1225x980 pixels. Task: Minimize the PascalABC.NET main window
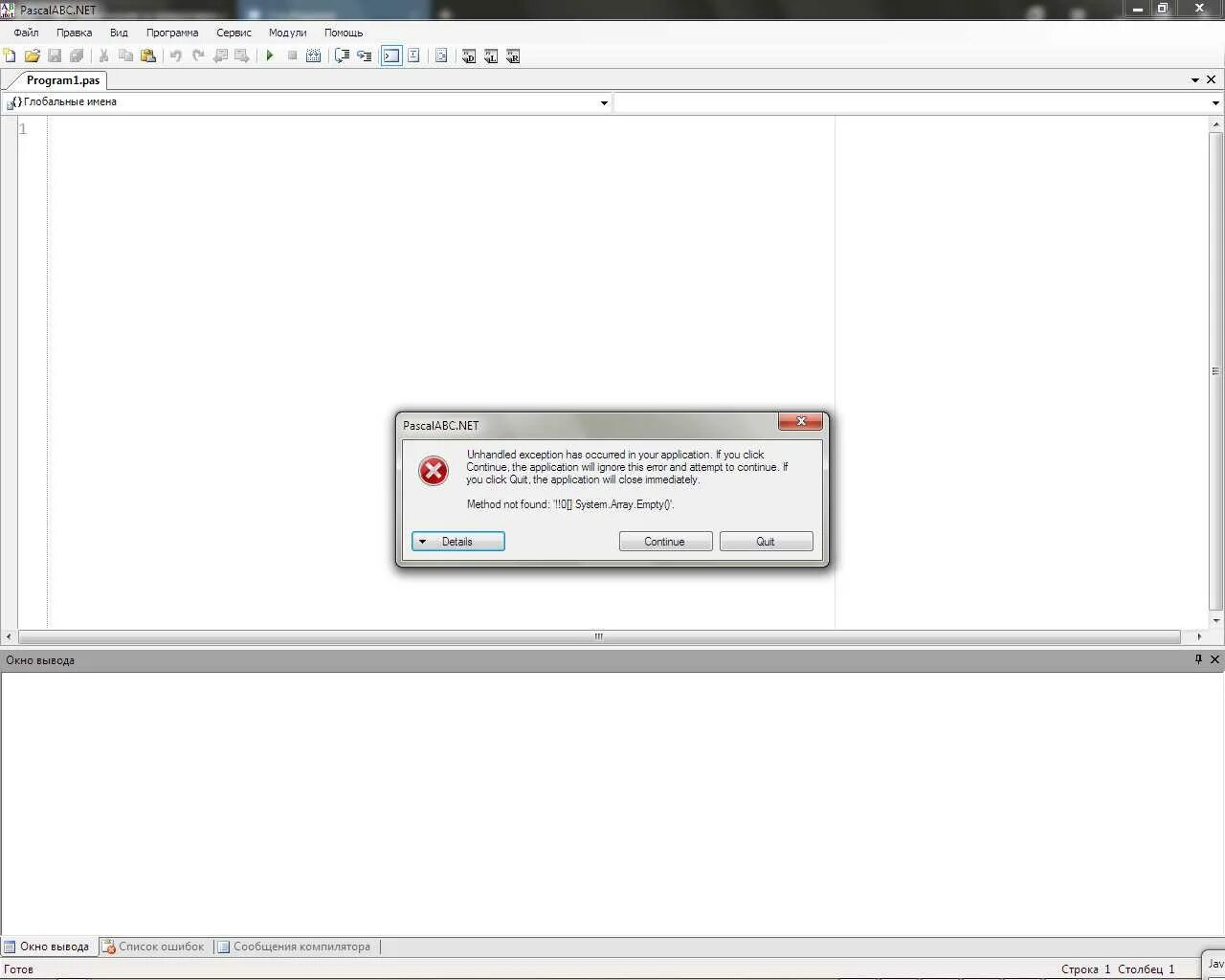tap(1137, 9)
